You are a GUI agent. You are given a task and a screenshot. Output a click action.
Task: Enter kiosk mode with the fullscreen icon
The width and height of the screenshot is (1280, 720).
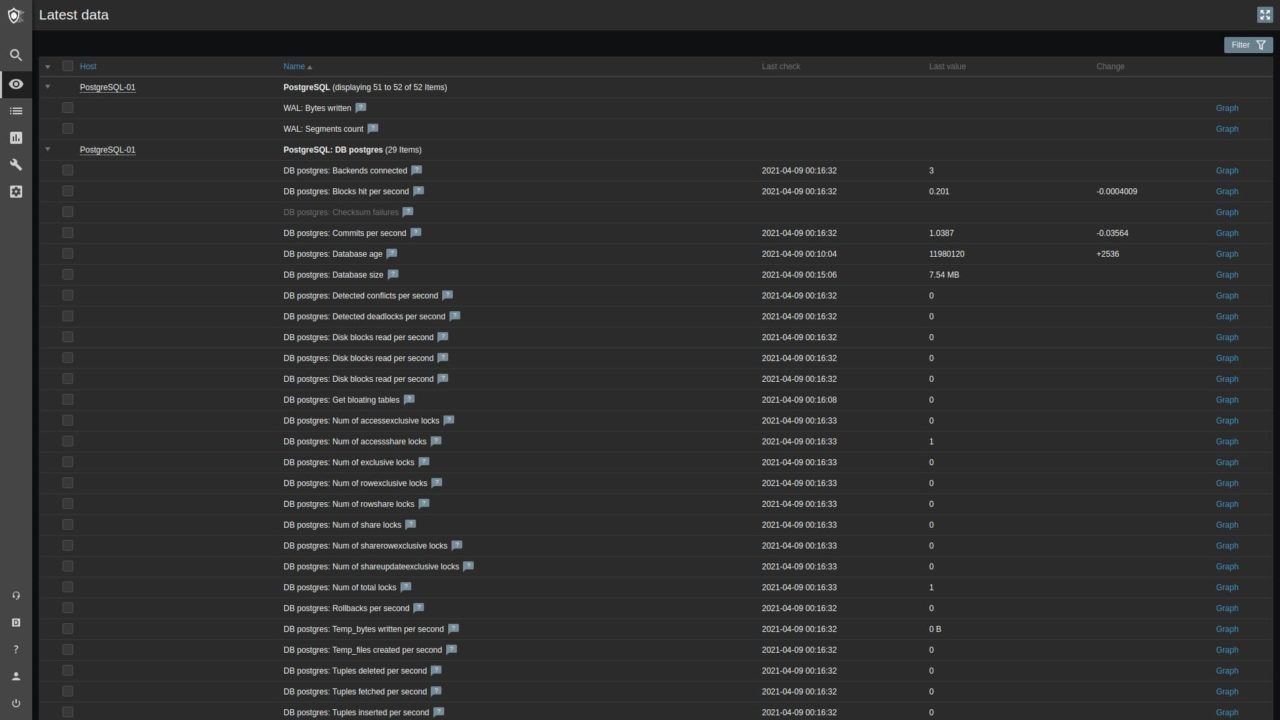(x=1265, y=15)
